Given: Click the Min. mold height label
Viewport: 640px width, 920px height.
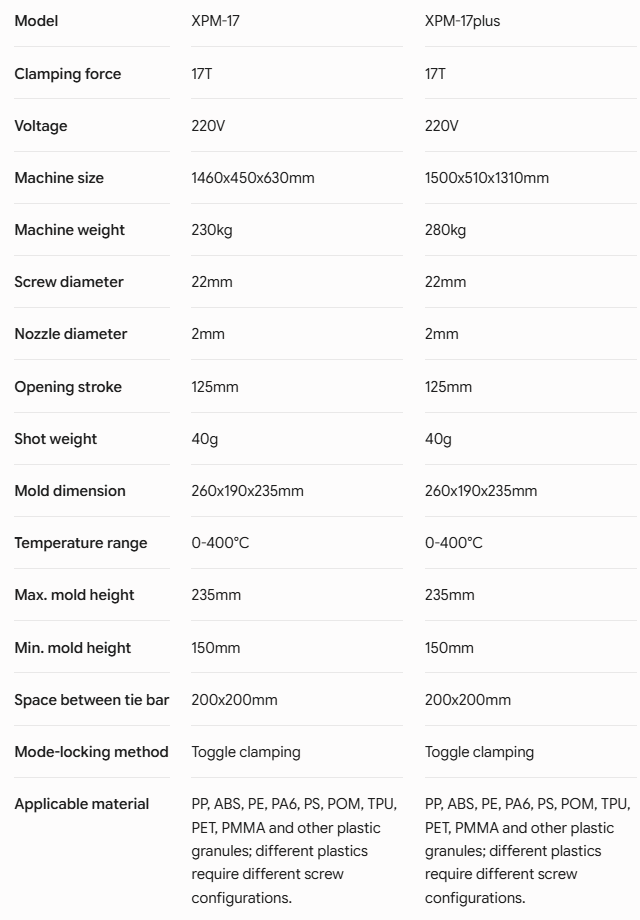Looking at the screenshot, I should click(x=73, y=648).
